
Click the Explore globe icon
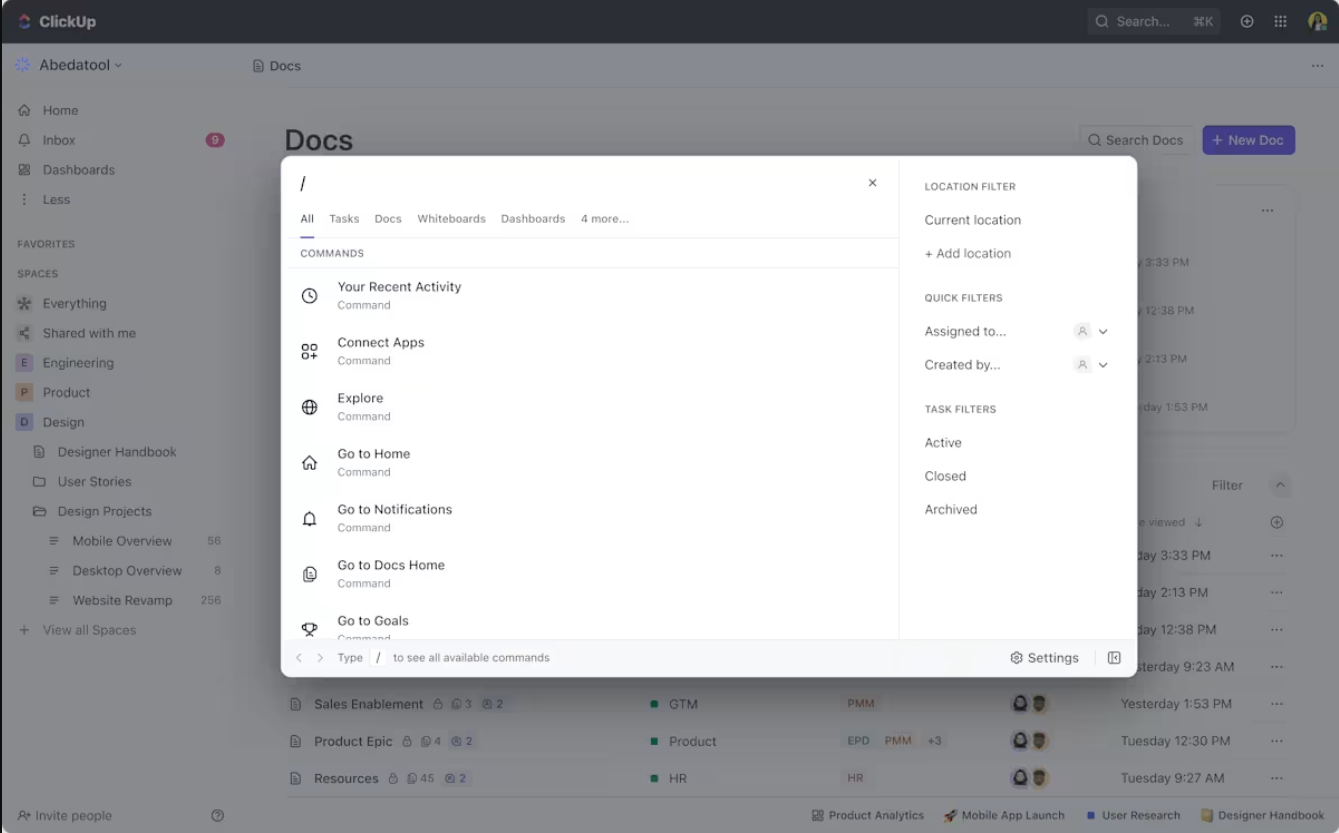[310, 407]
